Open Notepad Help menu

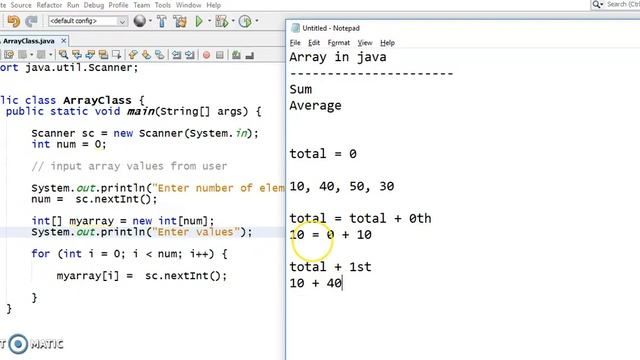387,43
